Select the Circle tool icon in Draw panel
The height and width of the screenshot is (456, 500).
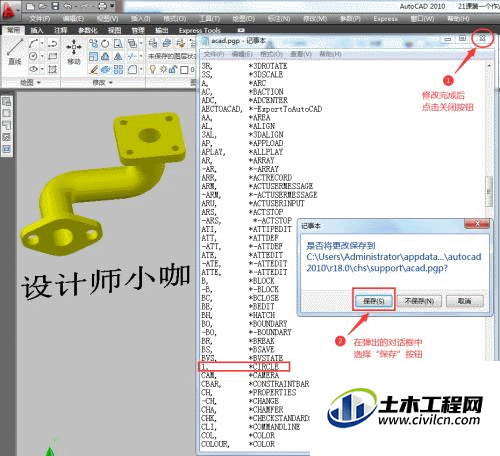pyautogui.click(x=33, y=56)
